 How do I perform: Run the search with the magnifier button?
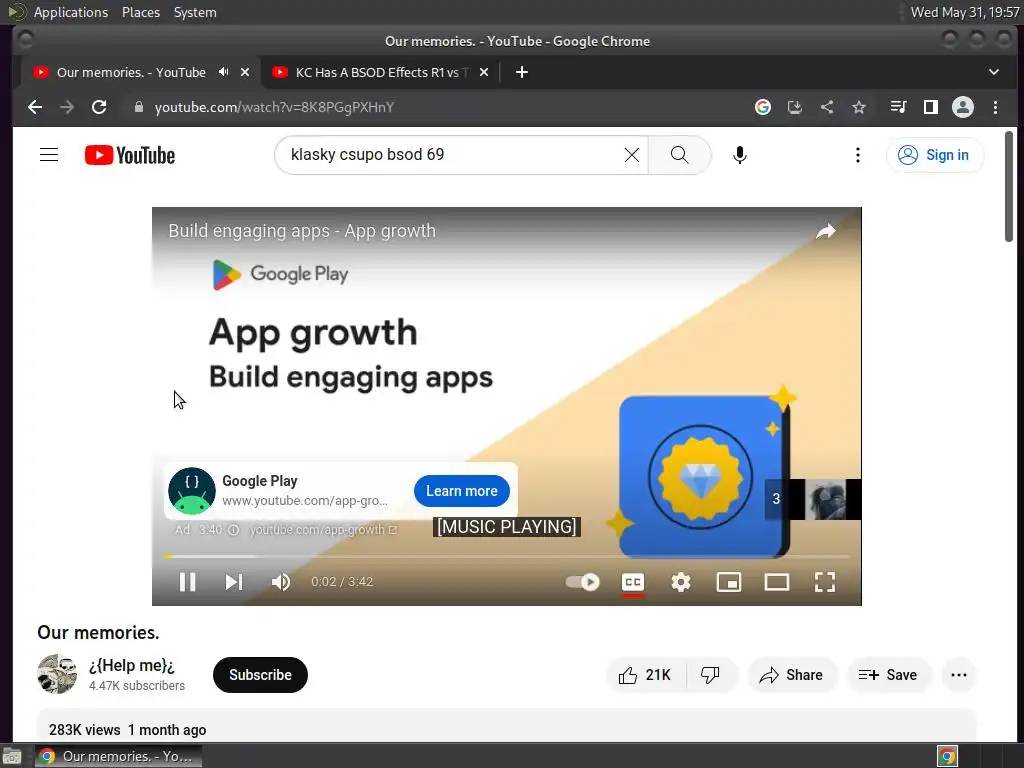tap(679, 155)
